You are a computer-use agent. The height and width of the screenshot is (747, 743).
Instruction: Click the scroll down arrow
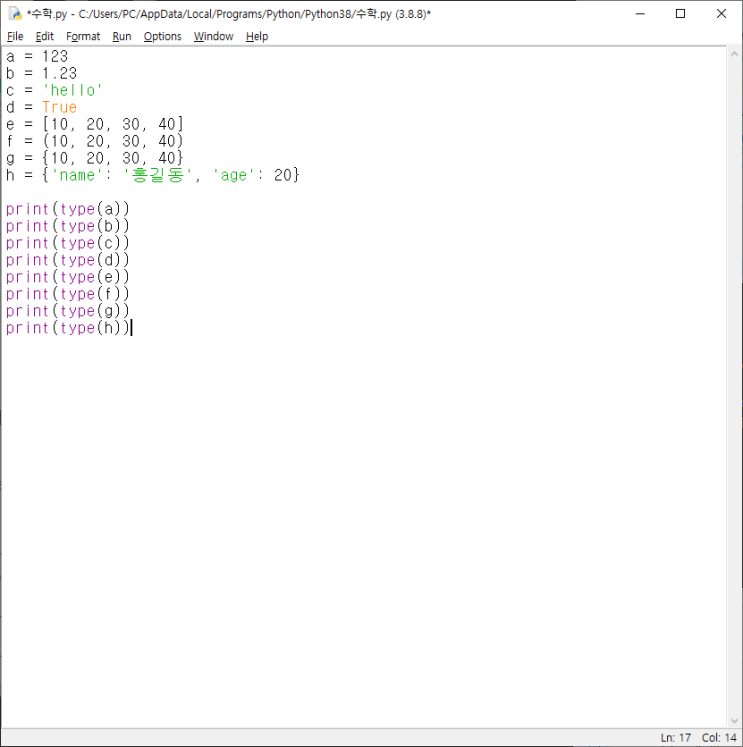[x=734, y=721]
